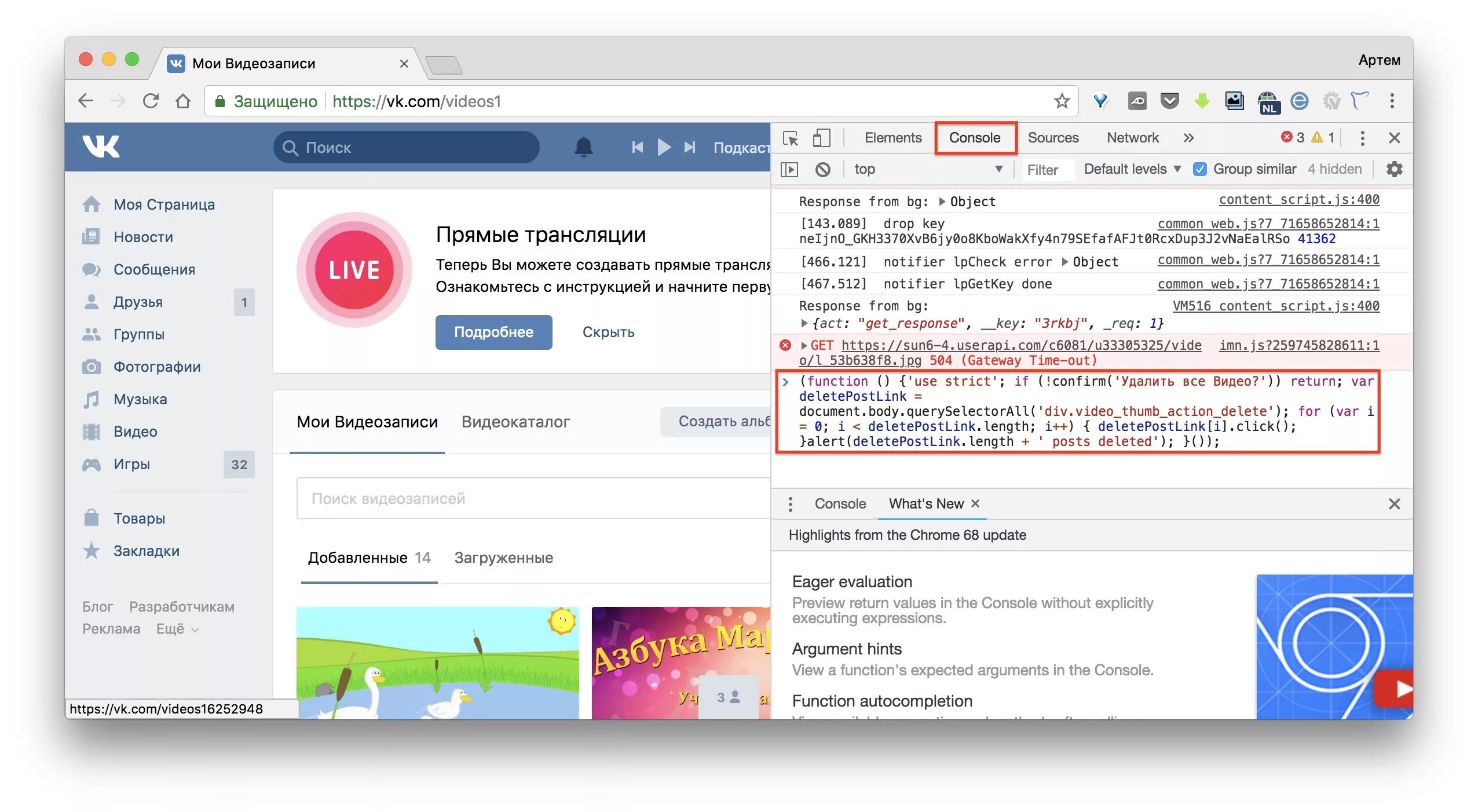Select the What's New drawer tab
The height and width of the screenshot is (812, 1478).
pos(926,504)
